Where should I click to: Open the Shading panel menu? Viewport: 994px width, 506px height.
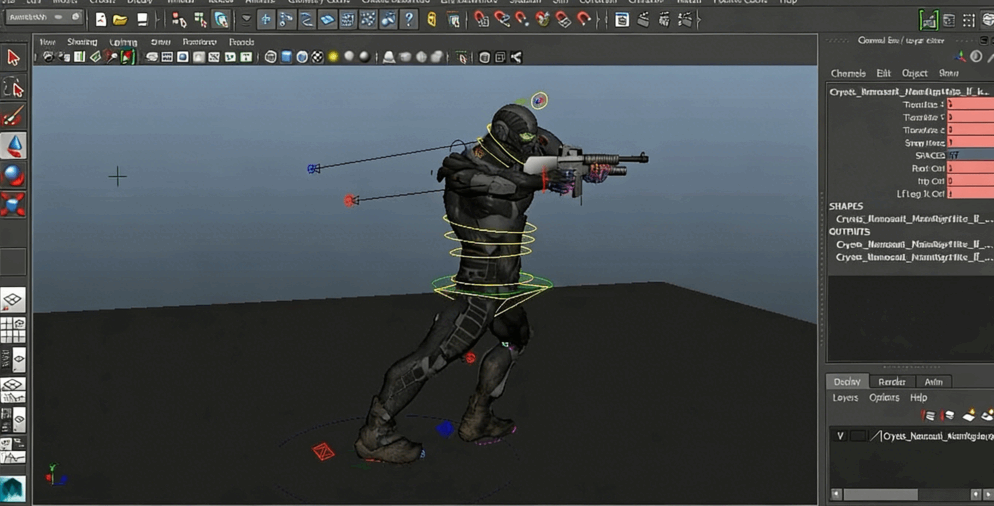click(82, 42)
